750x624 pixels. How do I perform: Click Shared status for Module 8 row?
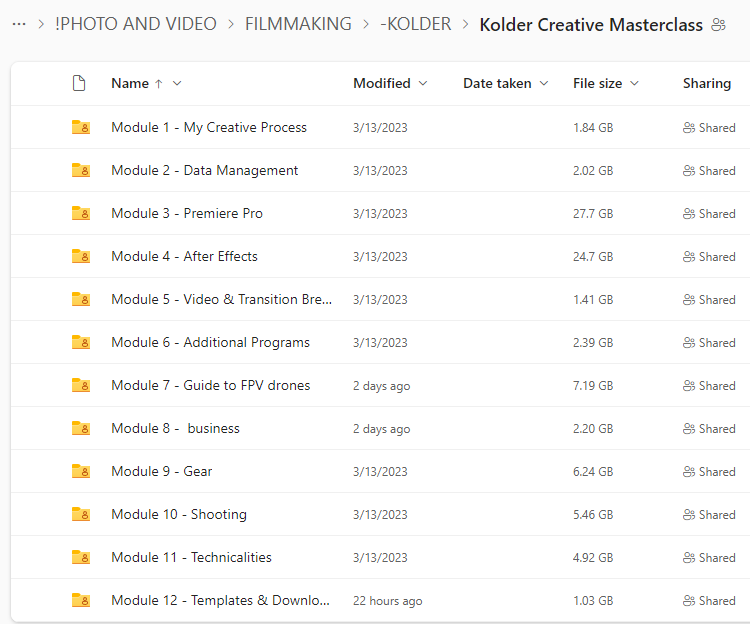[x=709, y=429]
